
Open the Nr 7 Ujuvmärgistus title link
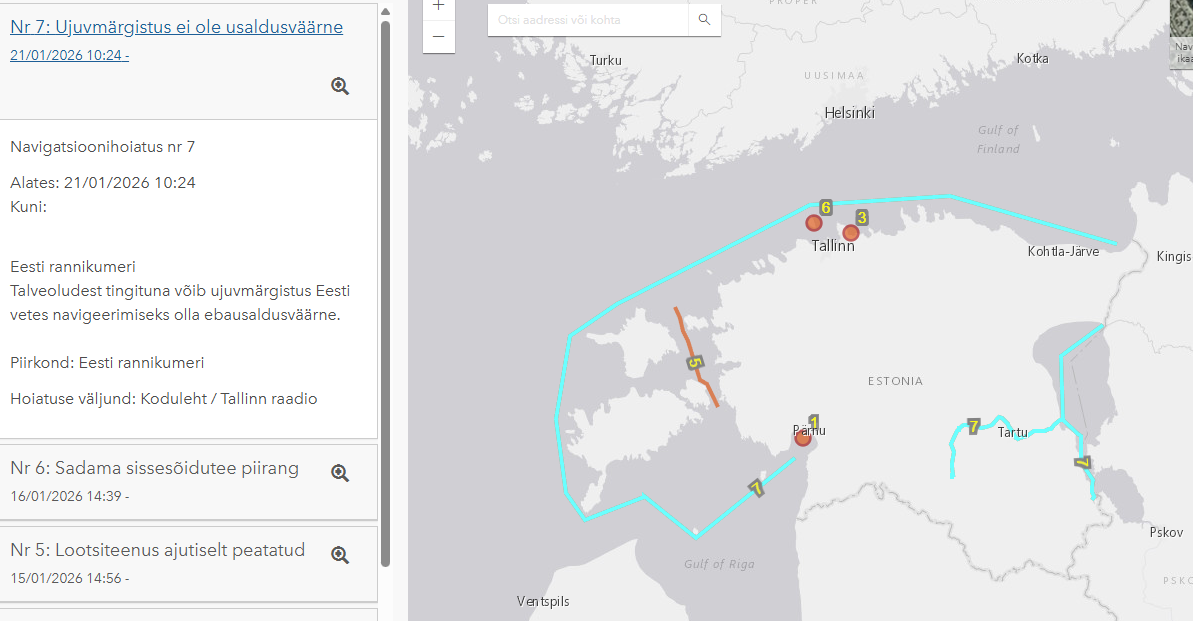(x=176, y=27)
